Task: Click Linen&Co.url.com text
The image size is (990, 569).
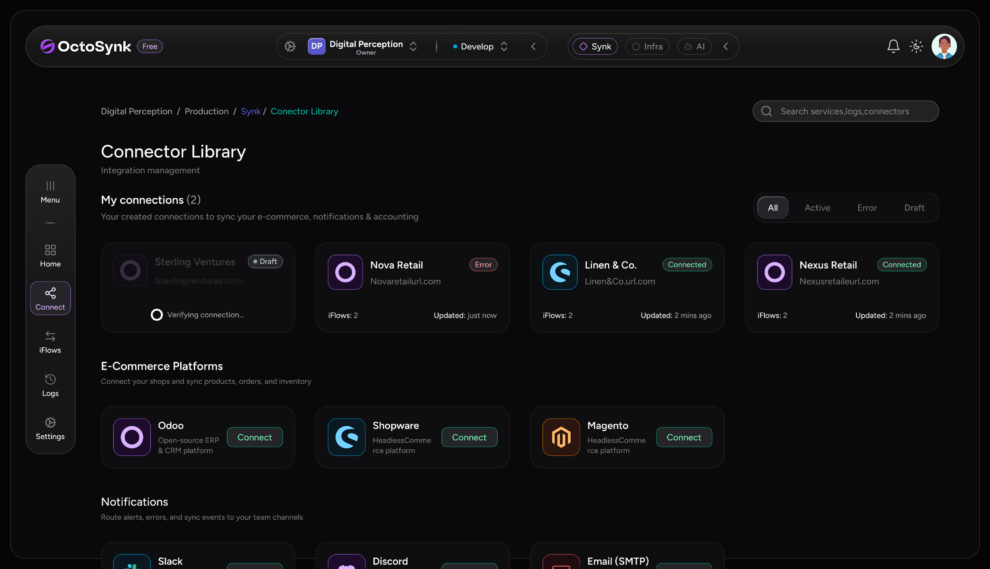Action: [619, 281]
